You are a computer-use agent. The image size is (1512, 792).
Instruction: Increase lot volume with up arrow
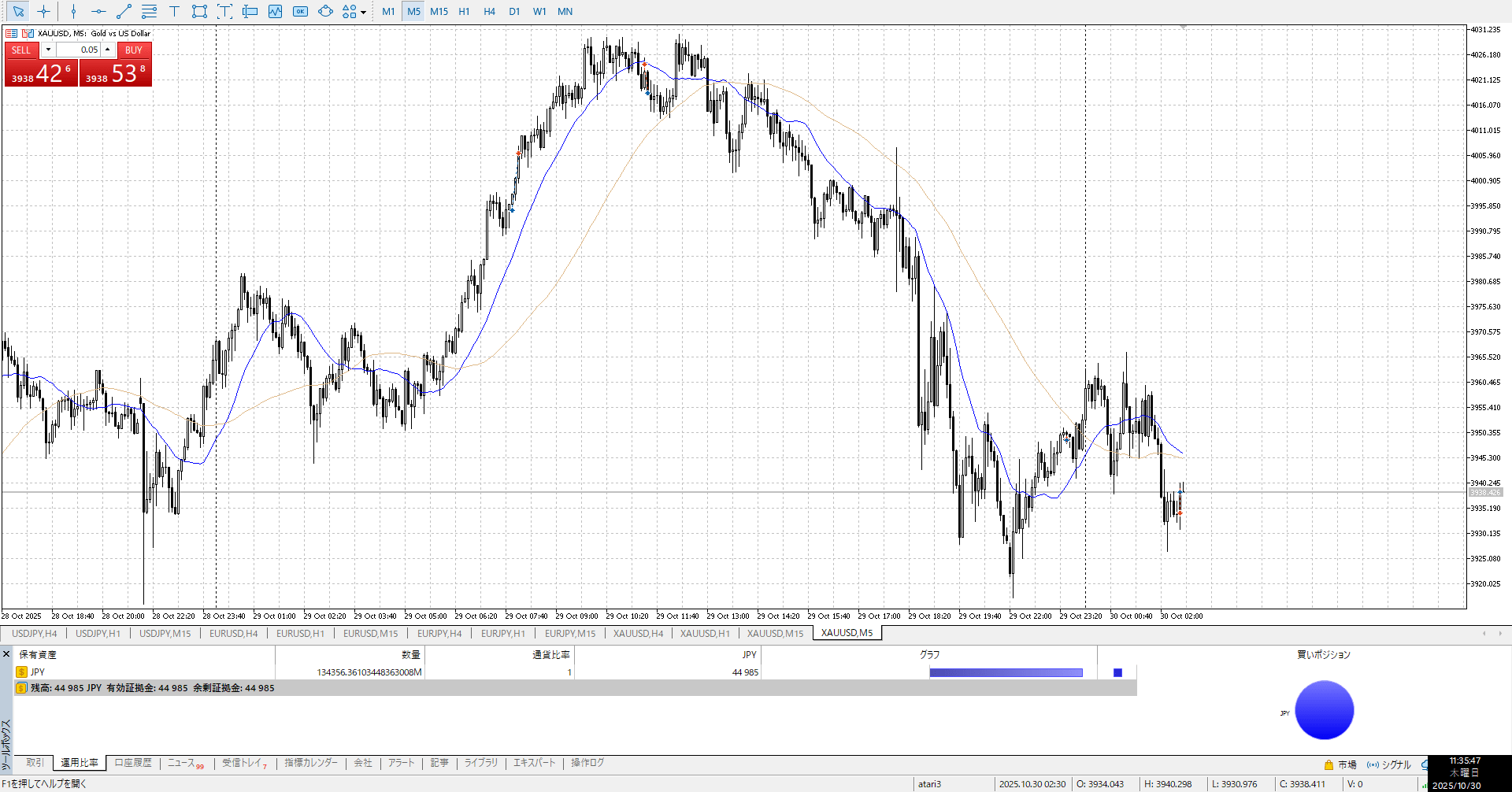108,50
